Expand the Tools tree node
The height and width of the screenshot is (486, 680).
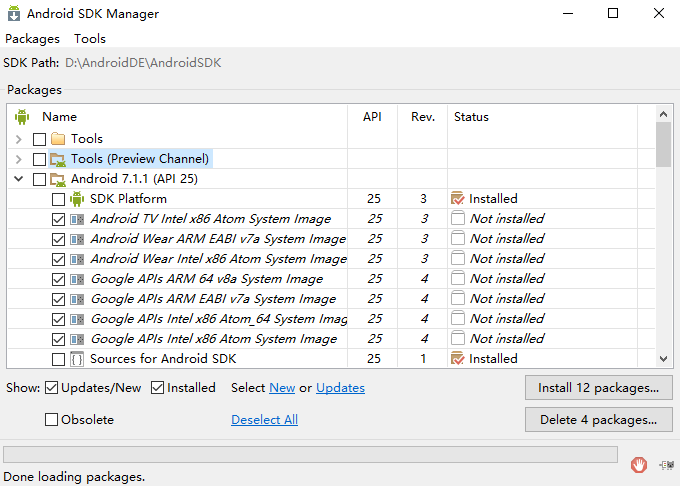point(19,139)
